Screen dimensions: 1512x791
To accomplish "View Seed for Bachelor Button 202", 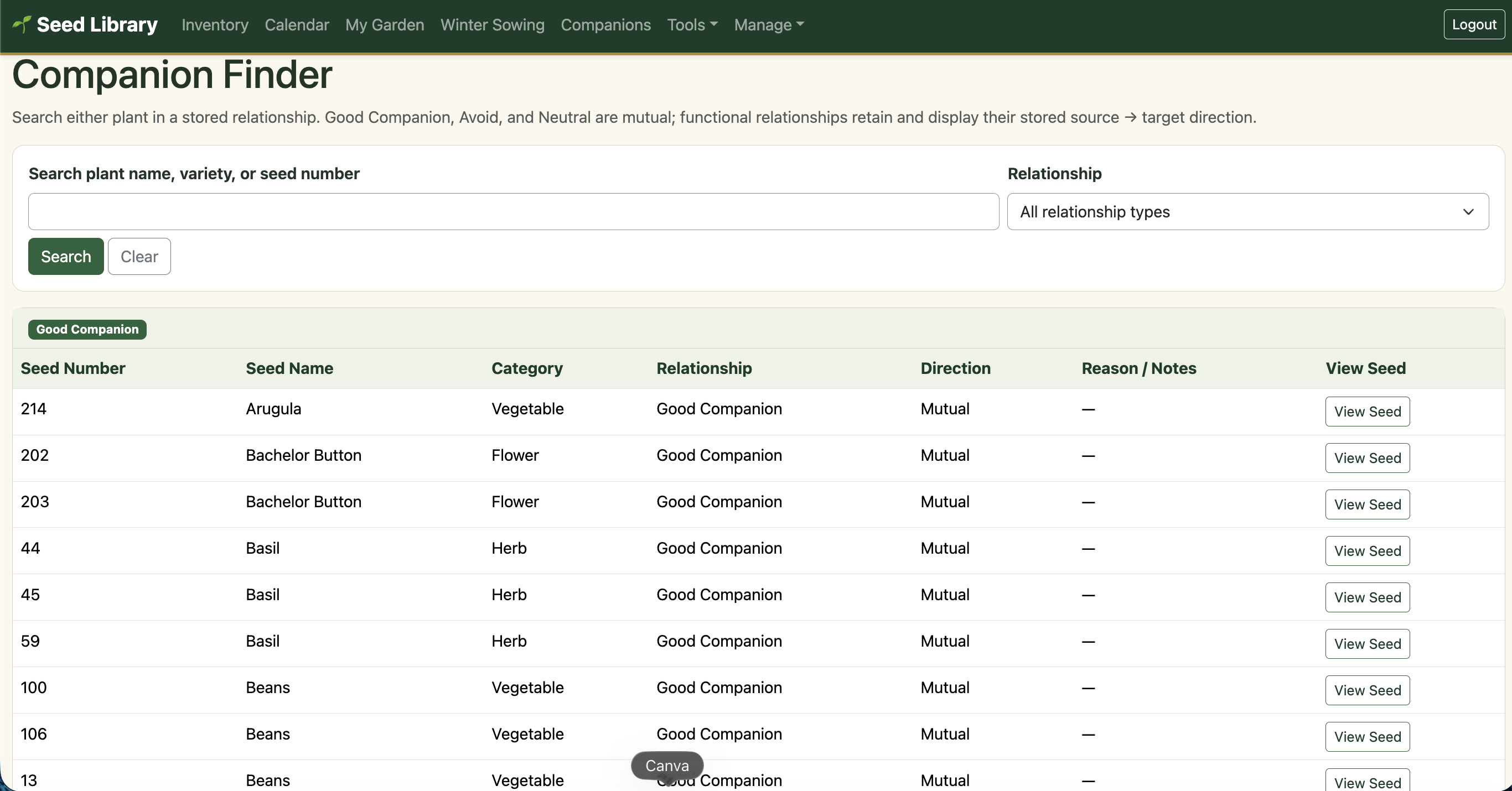I will tap(1367, 457).
